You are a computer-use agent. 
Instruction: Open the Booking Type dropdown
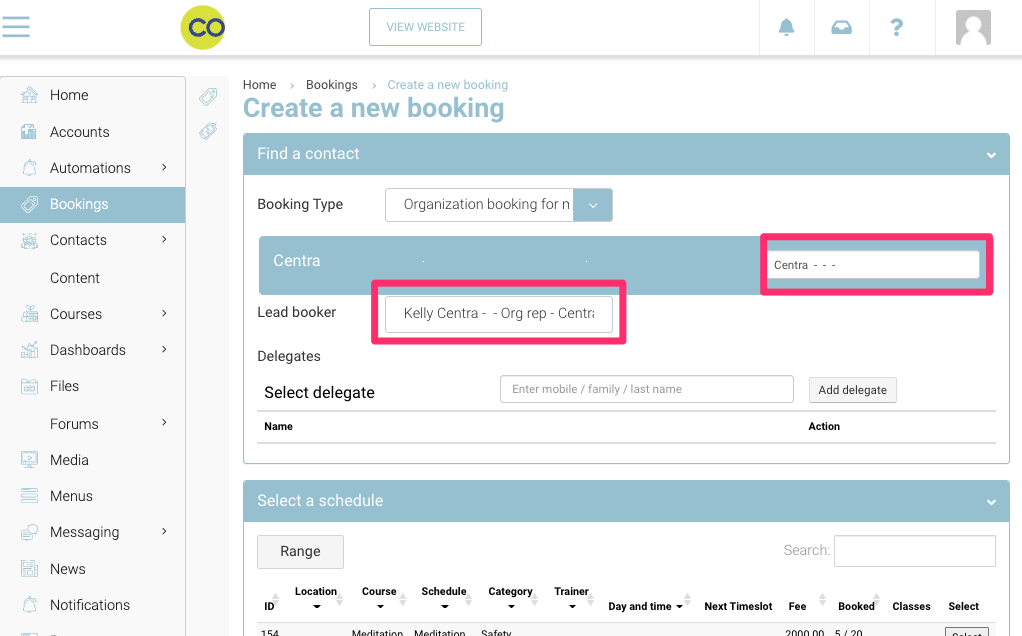pyautogui.click(x=592, y=205)
